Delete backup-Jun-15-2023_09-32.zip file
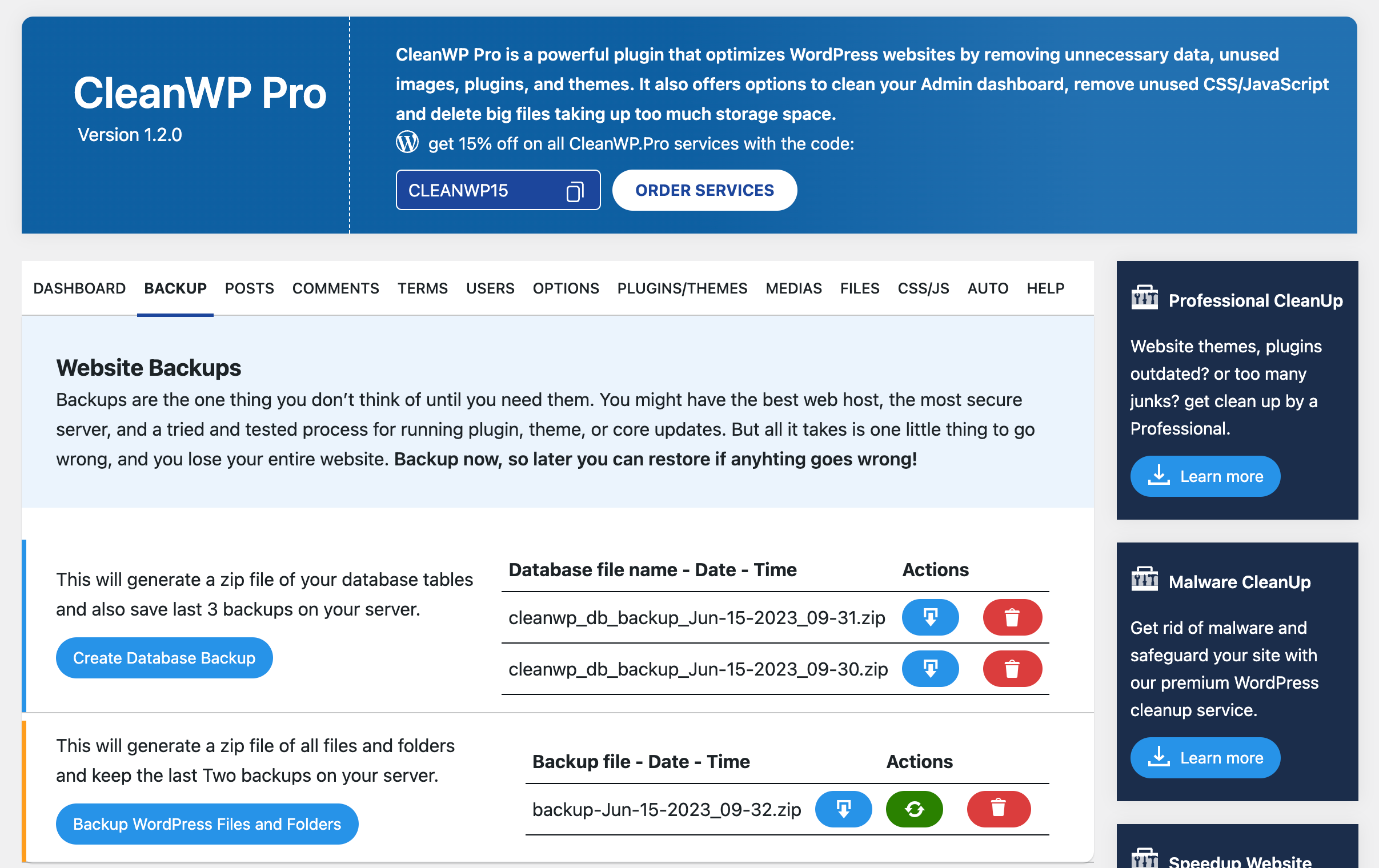 tap(998, 809)
